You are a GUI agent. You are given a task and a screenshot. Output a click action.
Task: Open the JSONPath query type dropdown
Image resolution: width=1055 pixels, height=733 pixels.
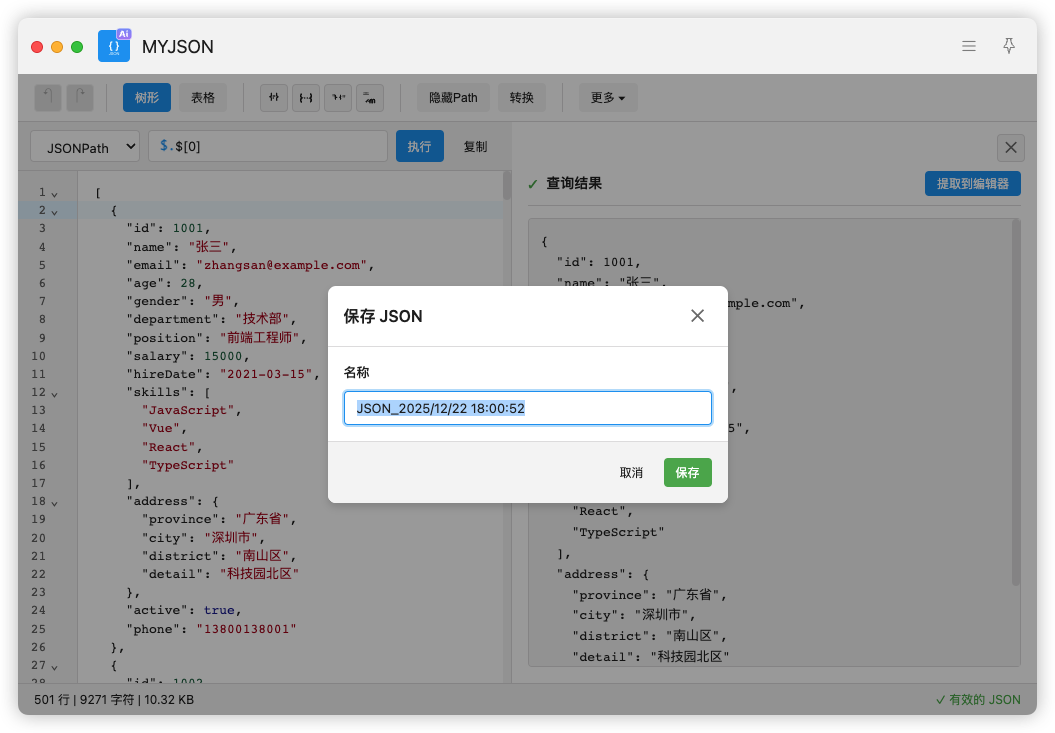click(x=85, y=146)
